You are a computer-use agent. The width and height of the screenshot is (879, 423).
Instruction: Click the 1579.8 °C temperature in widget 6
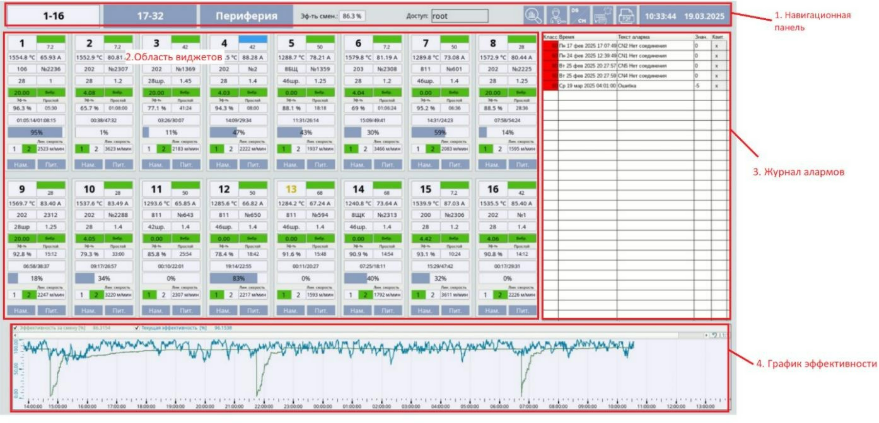pos(358,57)
